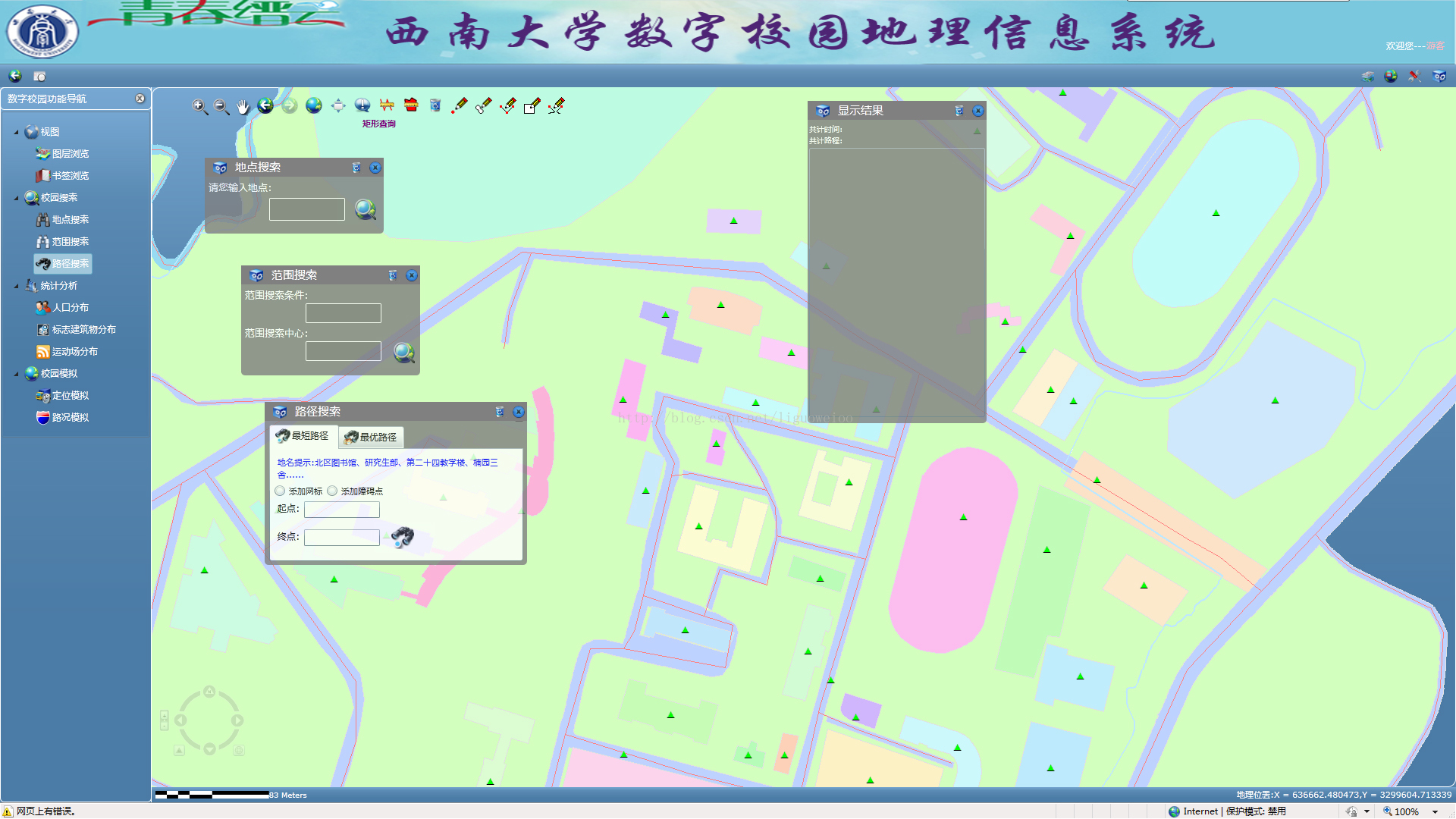Click the 请您输入地点 text field
This screenshot has width=1456, height=819.
307,209
